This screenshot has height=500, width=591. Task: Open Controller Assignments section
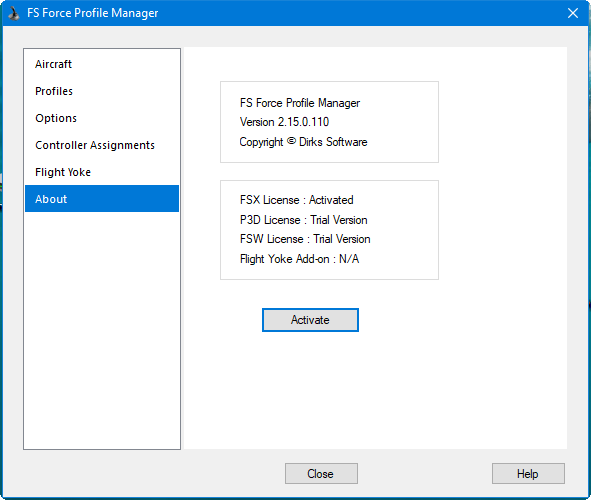click(102, 145)
